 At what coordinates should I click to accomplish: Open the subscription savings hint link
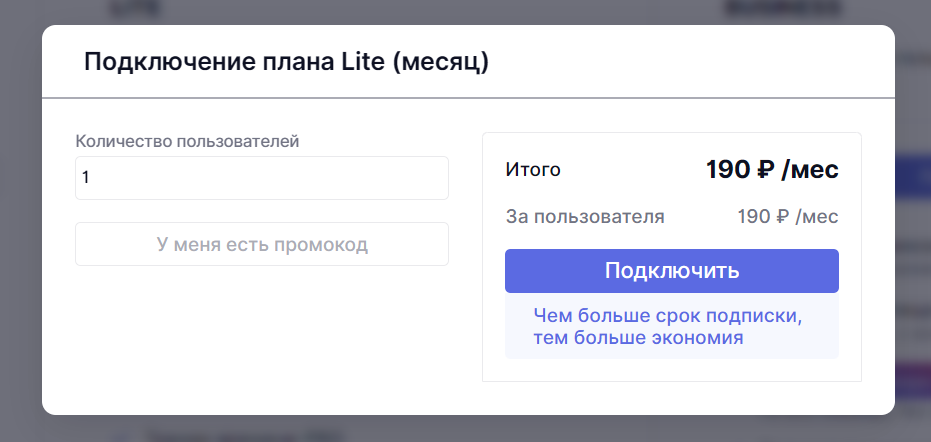pyautogui.click(x=668, y=327)
